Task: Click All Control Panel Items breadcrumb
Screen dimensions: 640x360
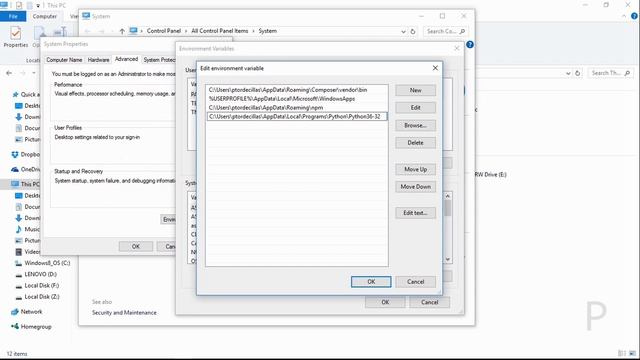Action: 220,31
